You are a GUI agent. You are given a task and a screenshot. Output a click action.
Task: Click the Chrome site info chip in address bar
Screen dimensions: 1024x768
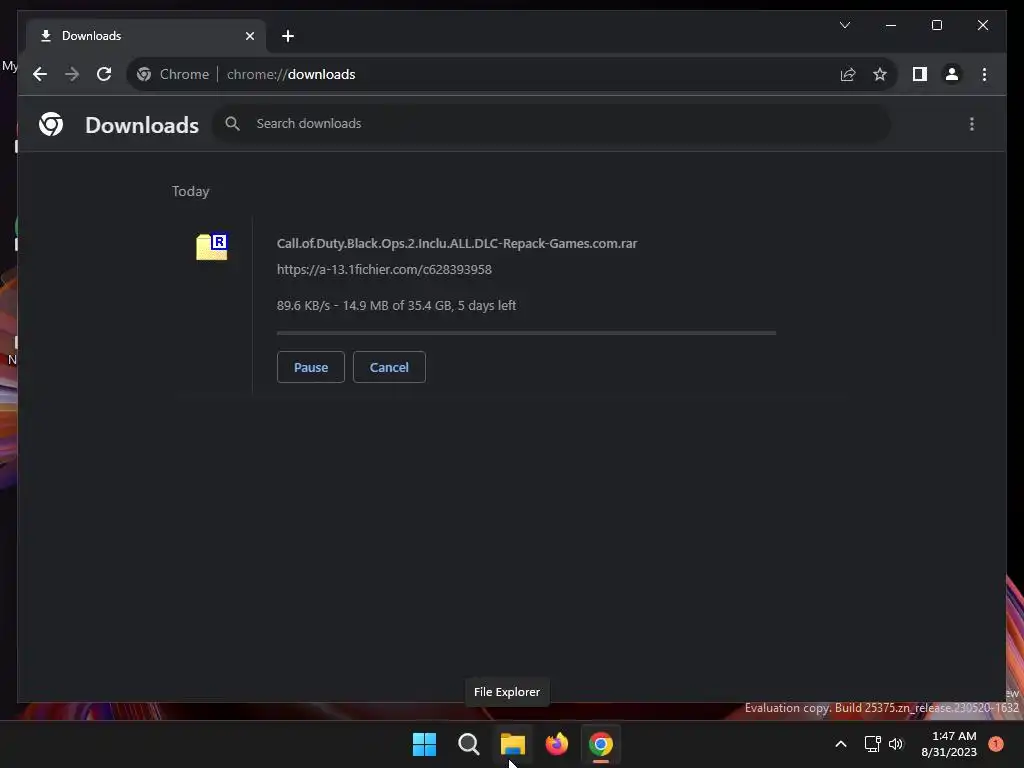(172, 74)
